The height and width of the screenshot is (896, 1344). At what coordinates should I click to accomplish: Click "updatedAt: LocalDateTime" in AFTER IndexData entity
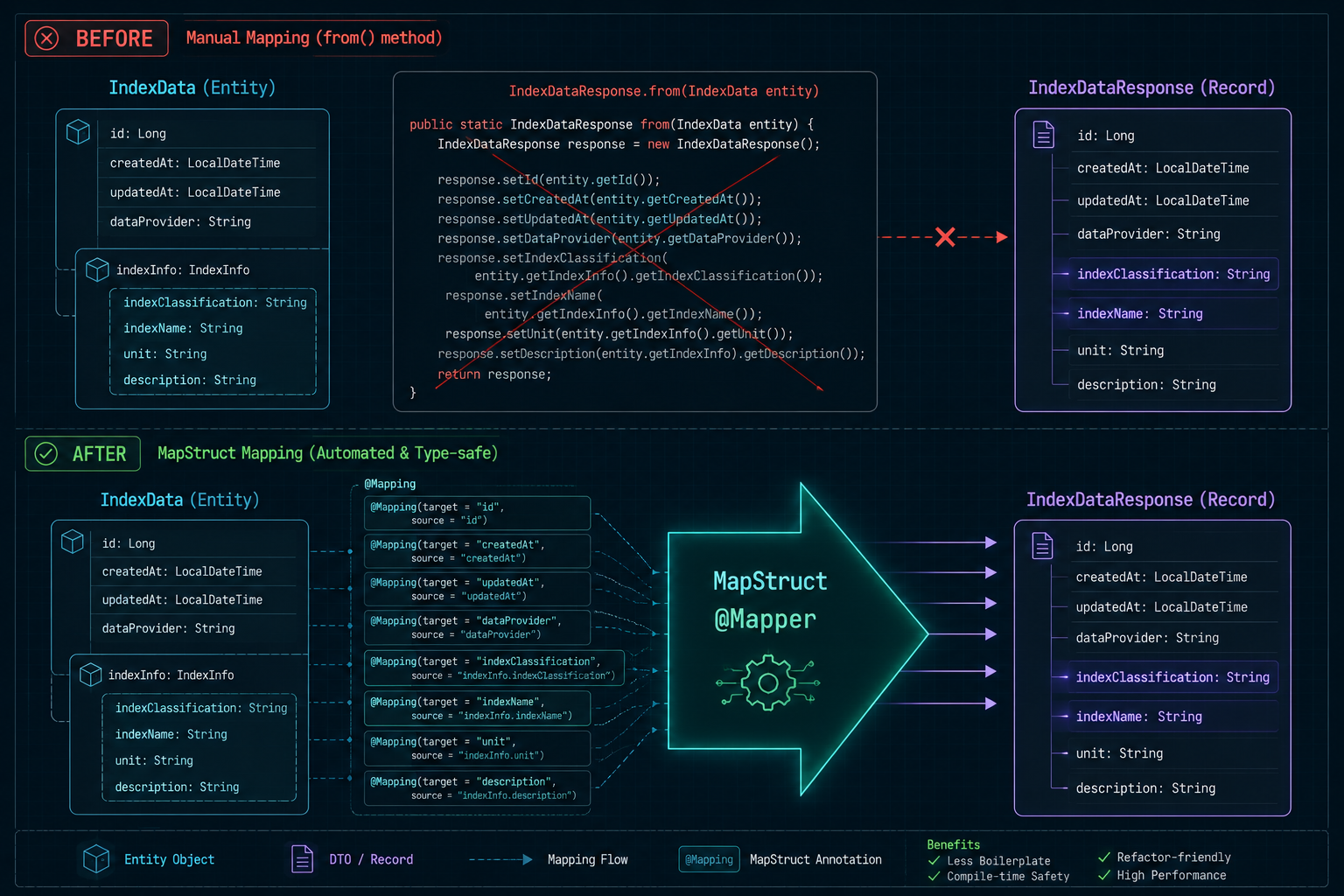(x=182, y=599)
